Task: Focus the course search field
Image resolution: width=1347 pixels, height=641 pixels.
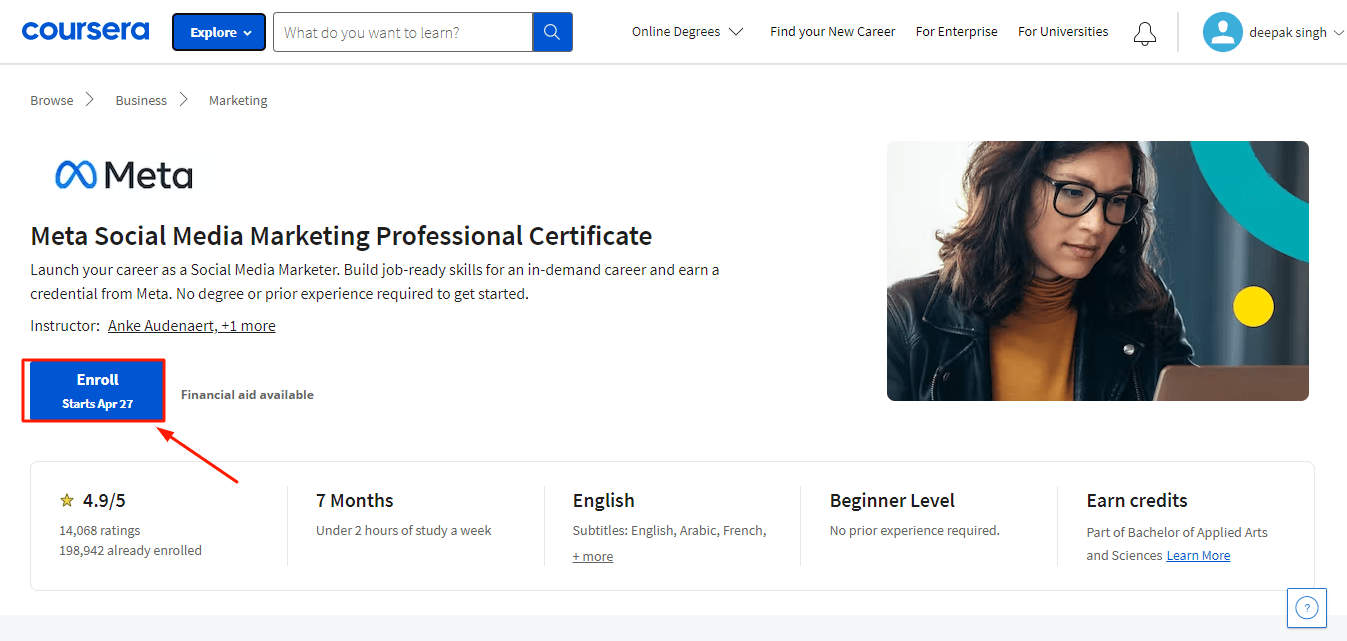Action: click(402, 32)
